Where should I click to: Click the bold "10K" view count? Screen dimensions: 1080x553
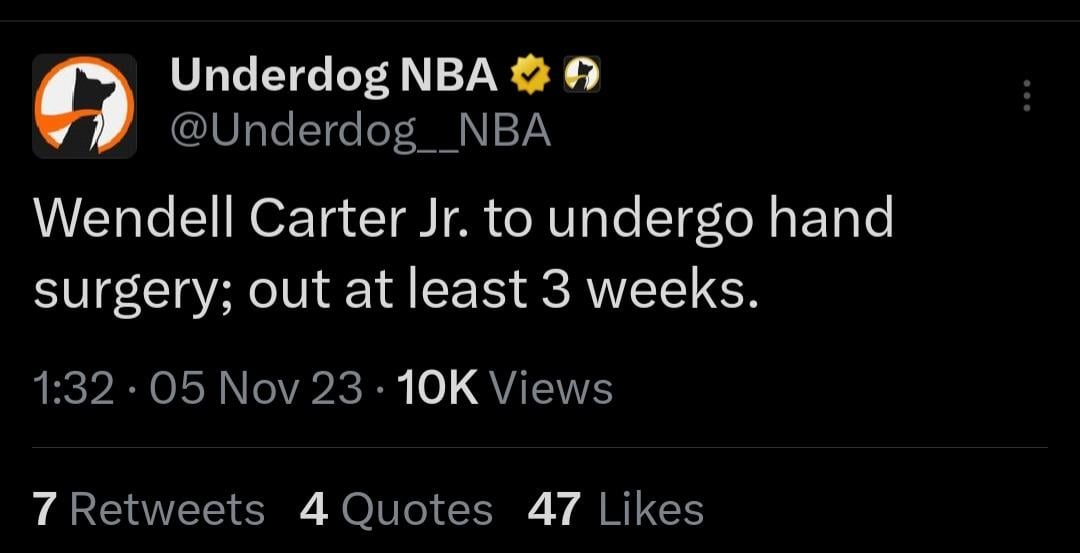(x=437, y=388)
